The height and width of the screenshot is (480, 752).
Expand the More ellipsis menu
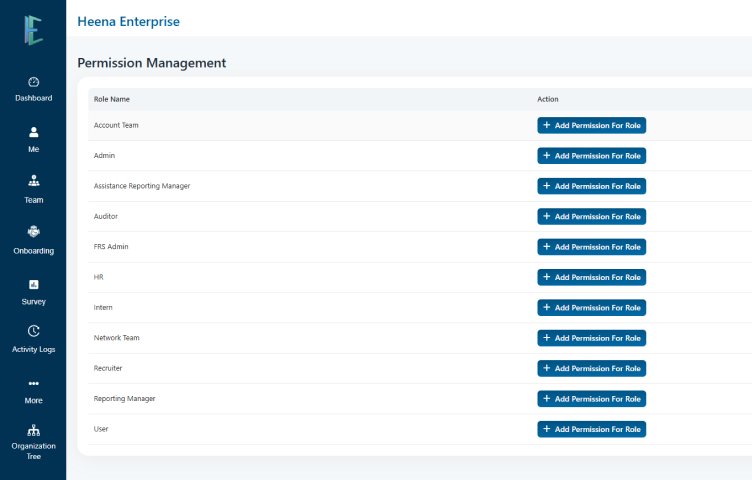tap(33, 383)
